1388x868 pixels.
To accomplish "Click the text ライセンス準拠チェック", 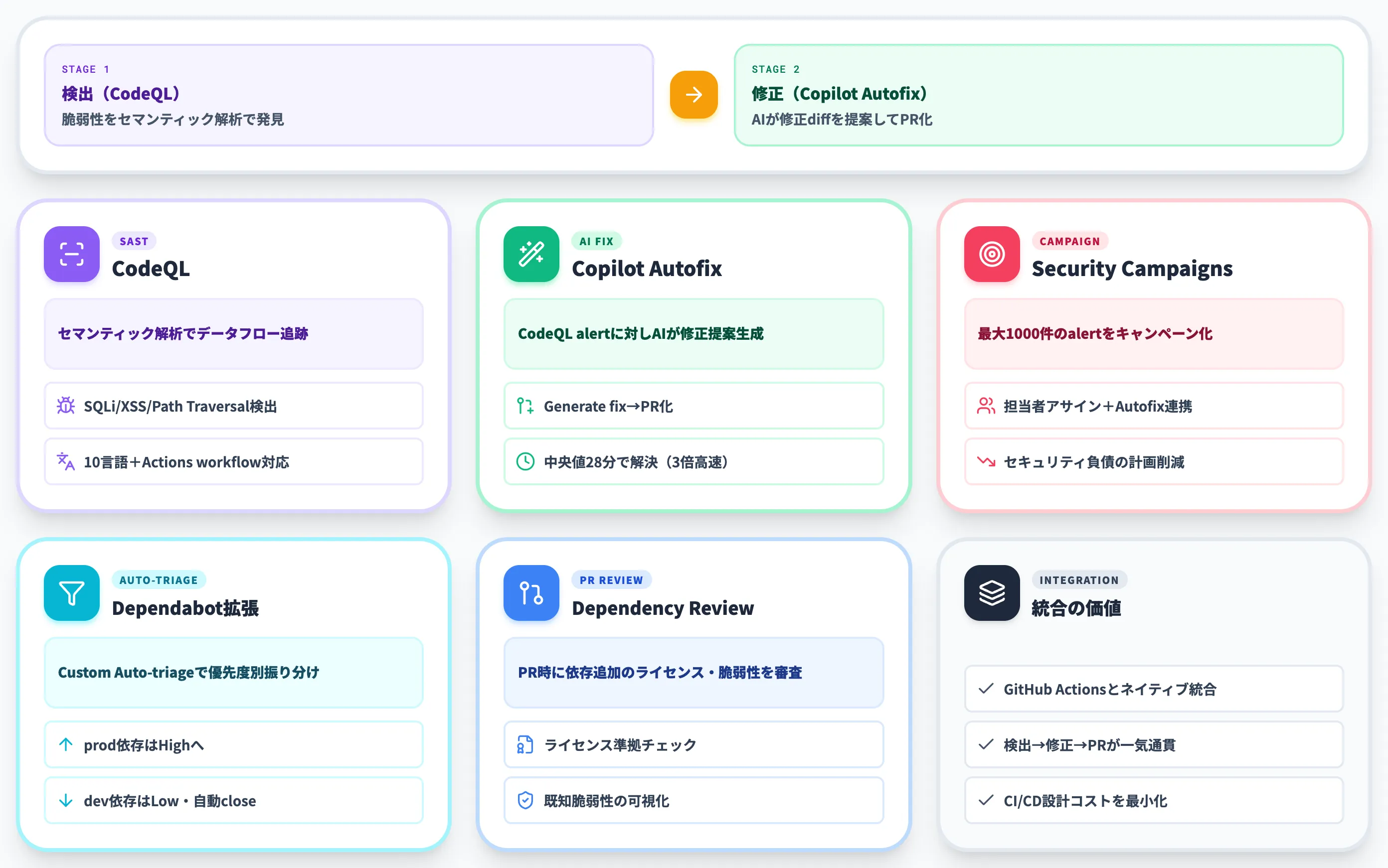I will pyautogui.click(x=620, y=744).
